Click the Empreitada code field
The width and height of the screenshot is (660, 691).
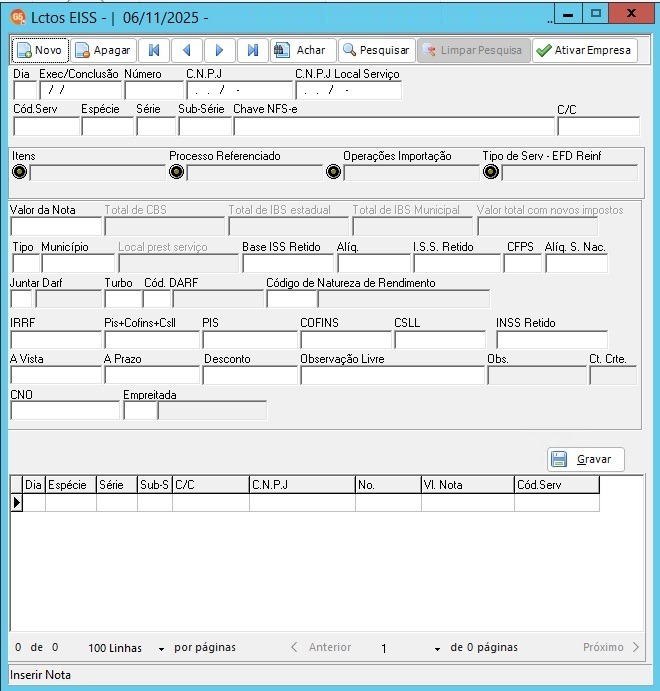point(141,411)
